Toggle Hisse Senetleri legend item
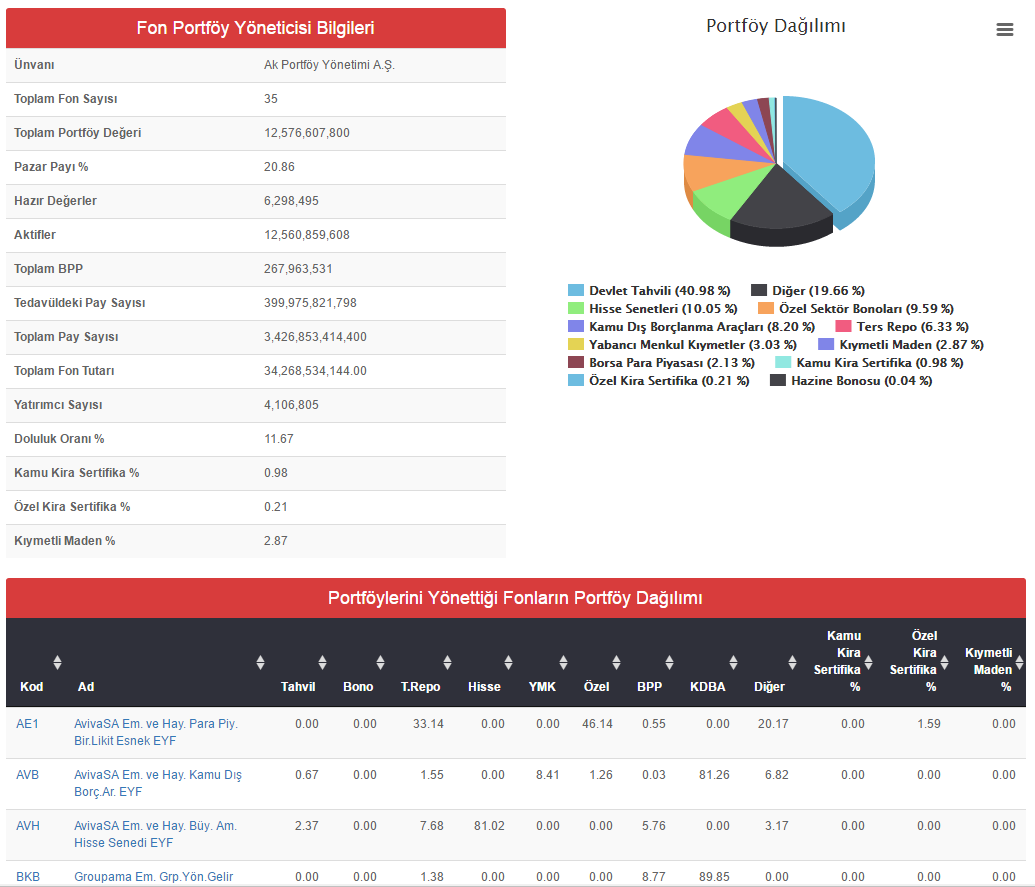 pyautogui.click(x=653, y=308)
